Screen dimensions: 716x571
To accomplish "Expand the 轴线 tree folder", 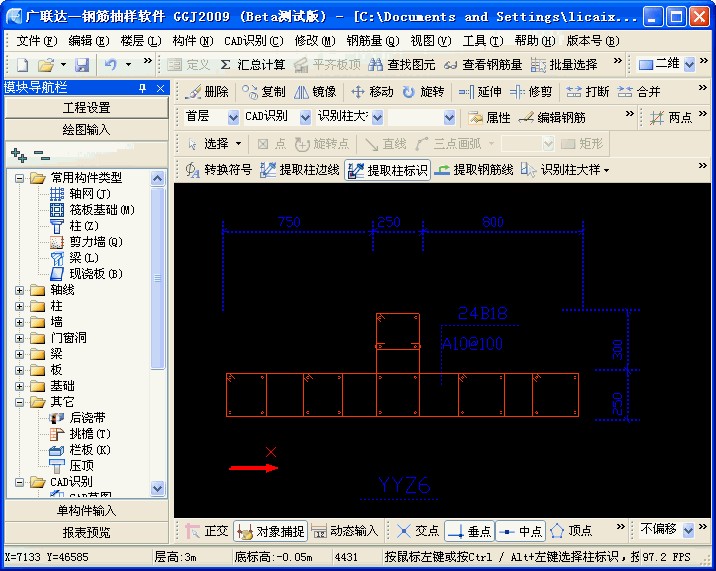I will click(20, 290).
